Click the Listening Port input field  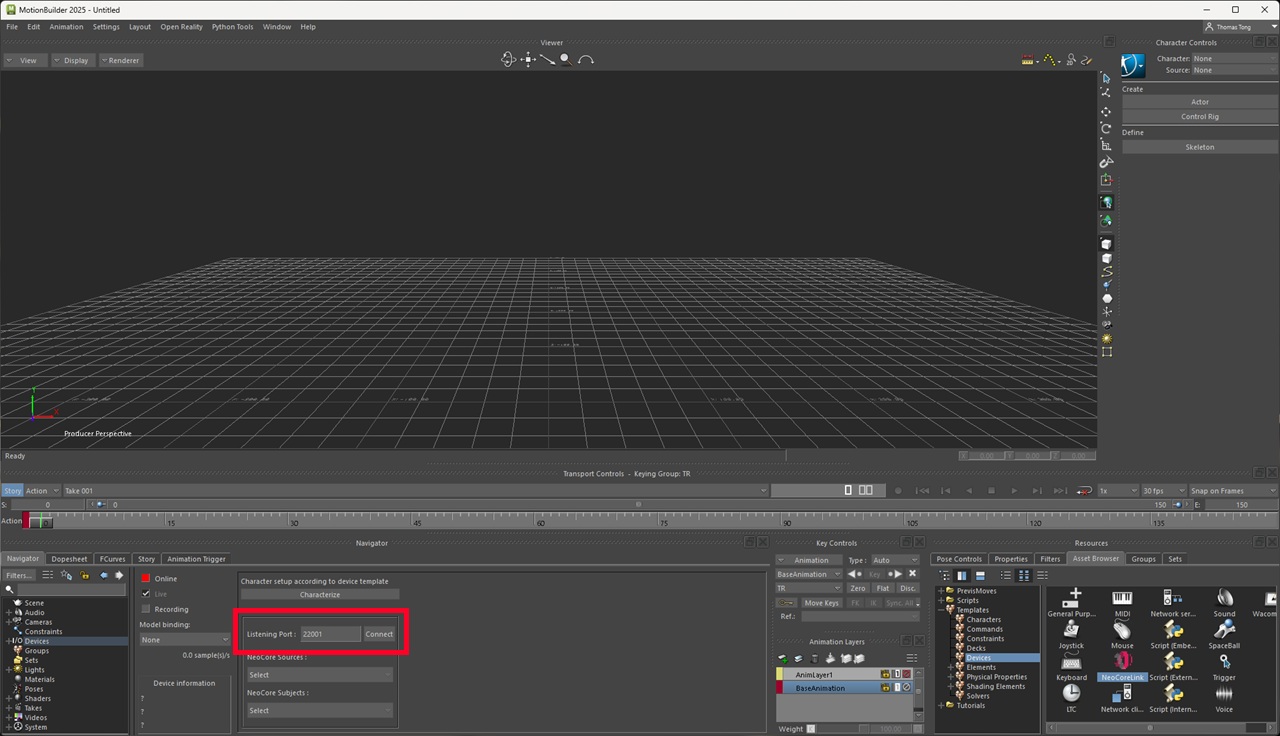[x=330, y=634]
